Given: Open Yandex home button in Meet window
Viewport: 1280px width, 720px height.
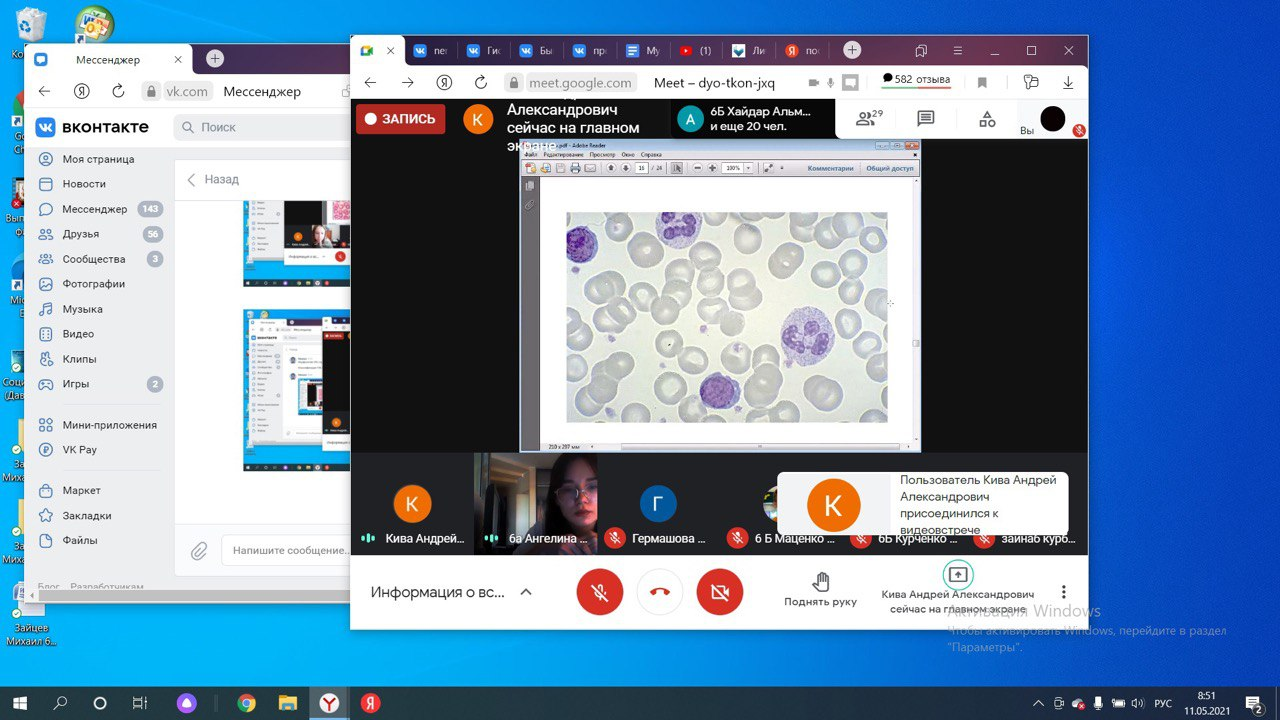Looking at the screenshot, I should (444, 83).
